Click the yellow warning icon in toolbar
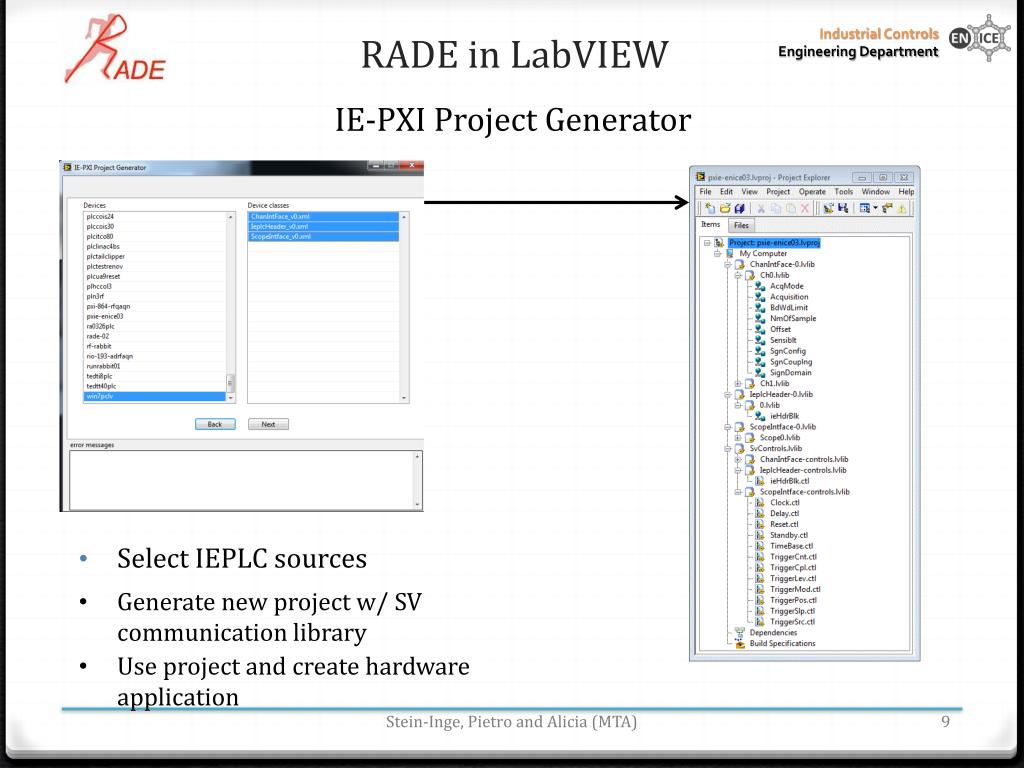Viewport: 1024px width, 768px height. click(902, 208)
